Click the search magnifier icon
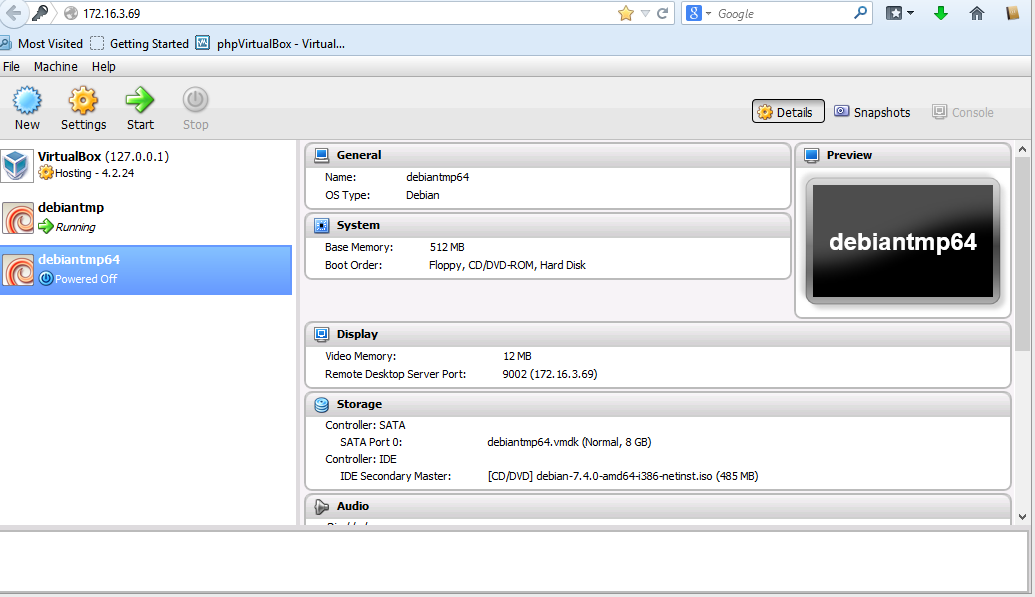The image size is (1035, 597). pyautogui.click(x=860, y=13)
